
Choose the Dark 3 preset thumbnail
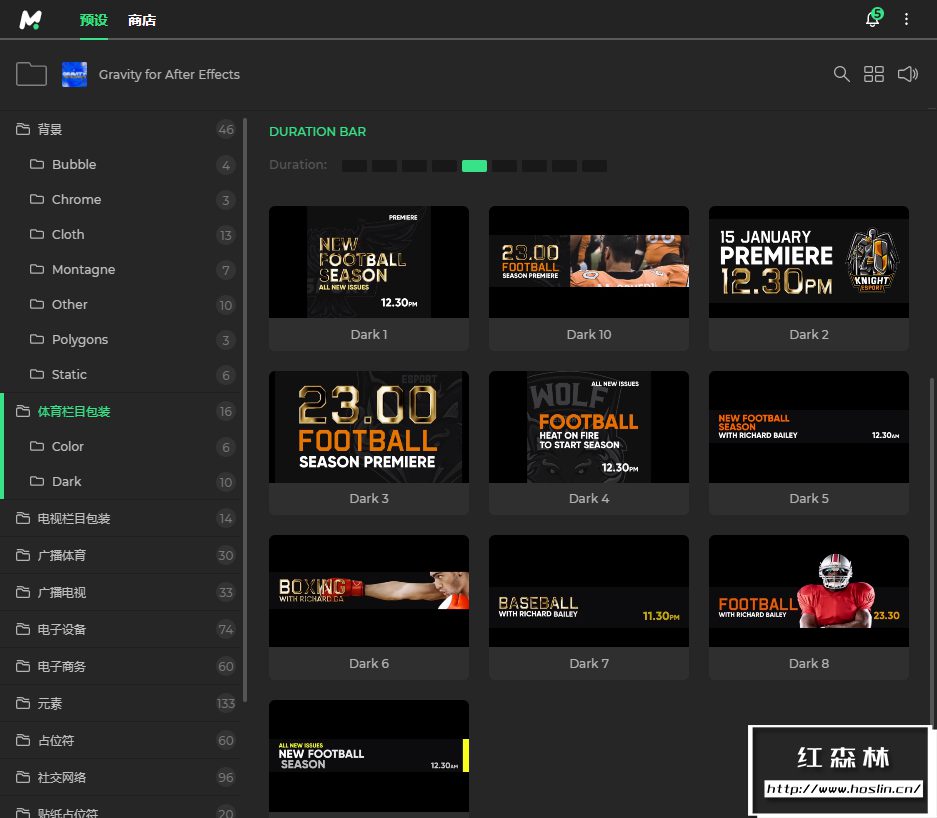tap(369, 427)
